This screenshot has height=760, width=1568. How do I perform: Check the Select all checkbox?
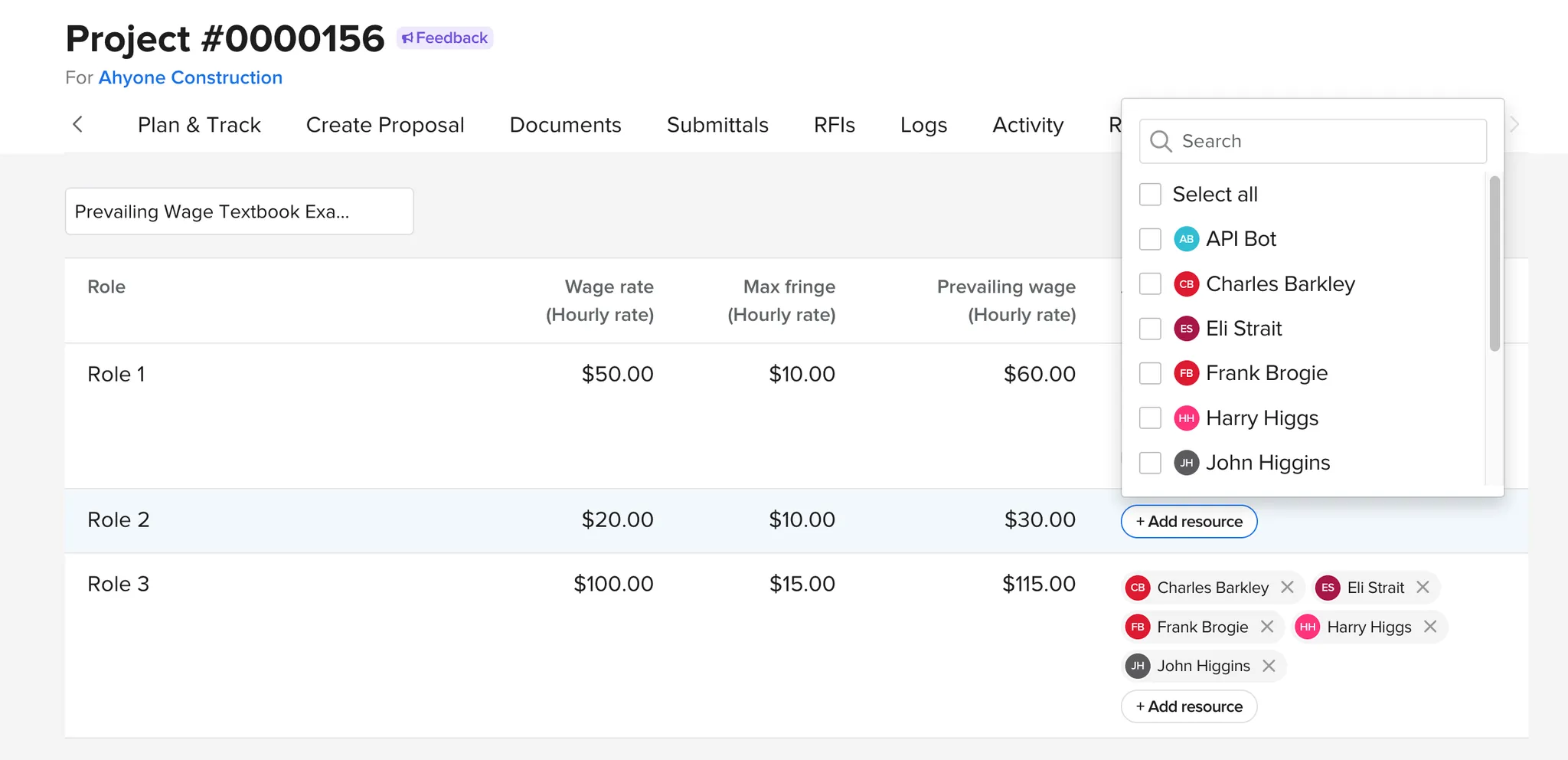[1150, 195]
